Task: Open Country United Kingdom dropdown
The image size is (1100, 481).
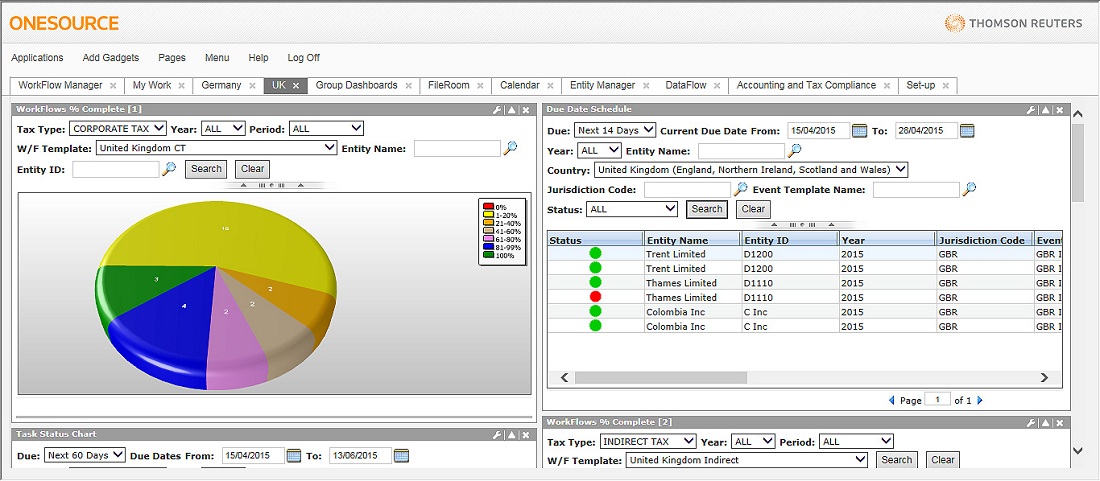Action: click(751, 170)
